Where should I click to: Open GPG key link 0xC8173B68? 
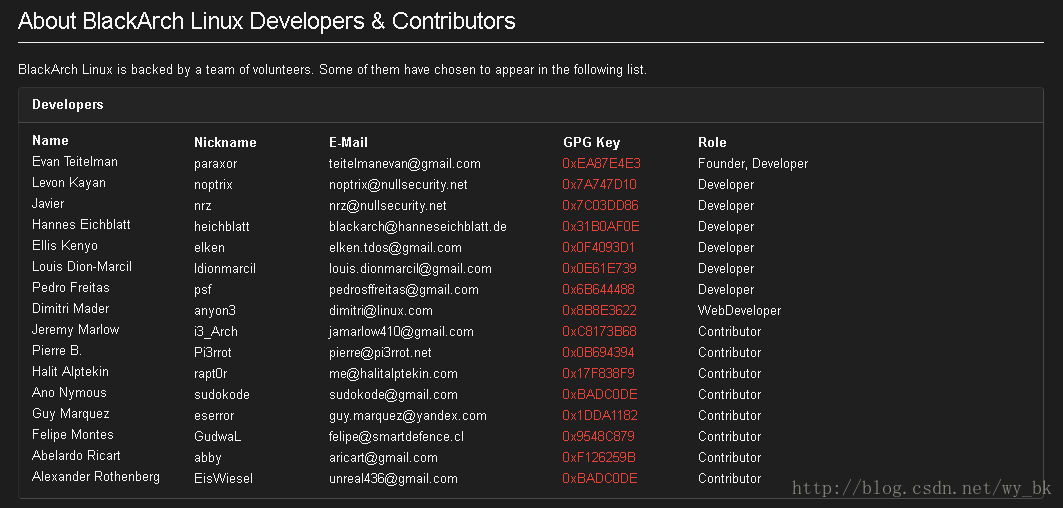[599, 332]
